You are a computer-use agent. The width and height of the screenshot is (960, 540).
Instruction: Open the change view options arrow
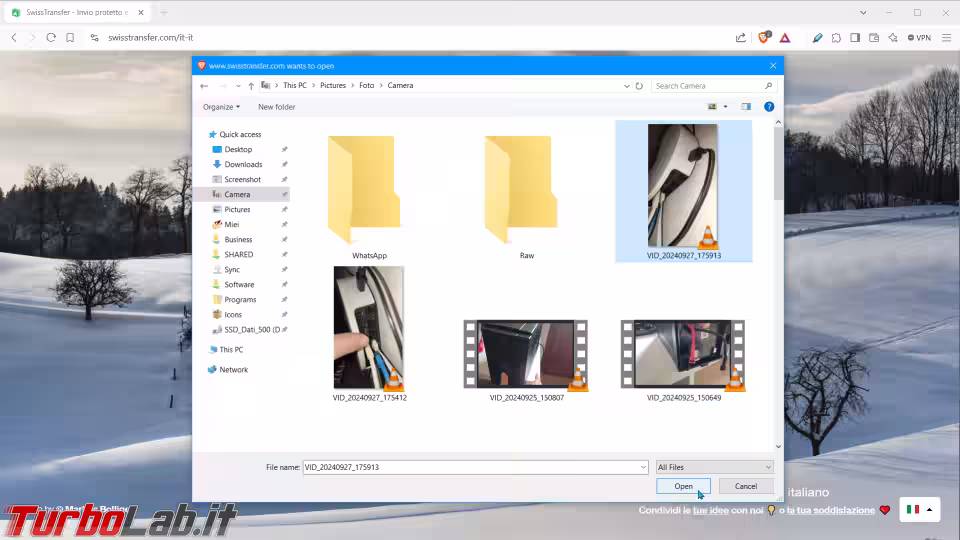[725, 107]
